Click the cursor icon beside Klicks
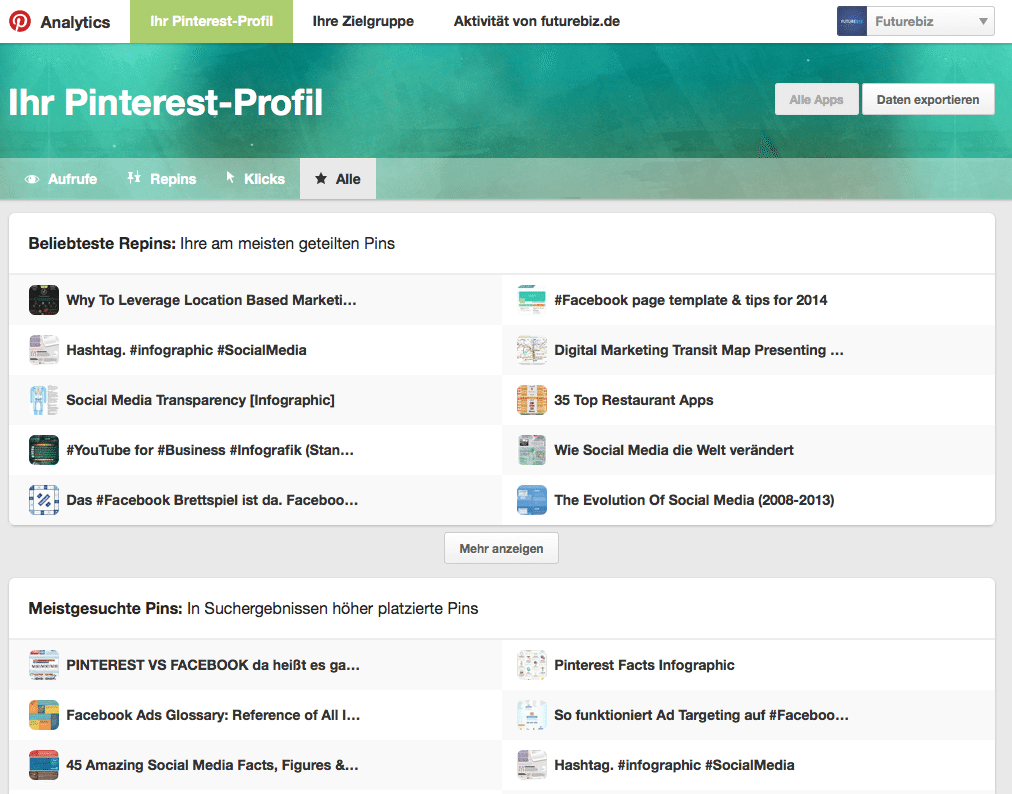The width and height of the screenshot is (1012, 794). point(230,178)
